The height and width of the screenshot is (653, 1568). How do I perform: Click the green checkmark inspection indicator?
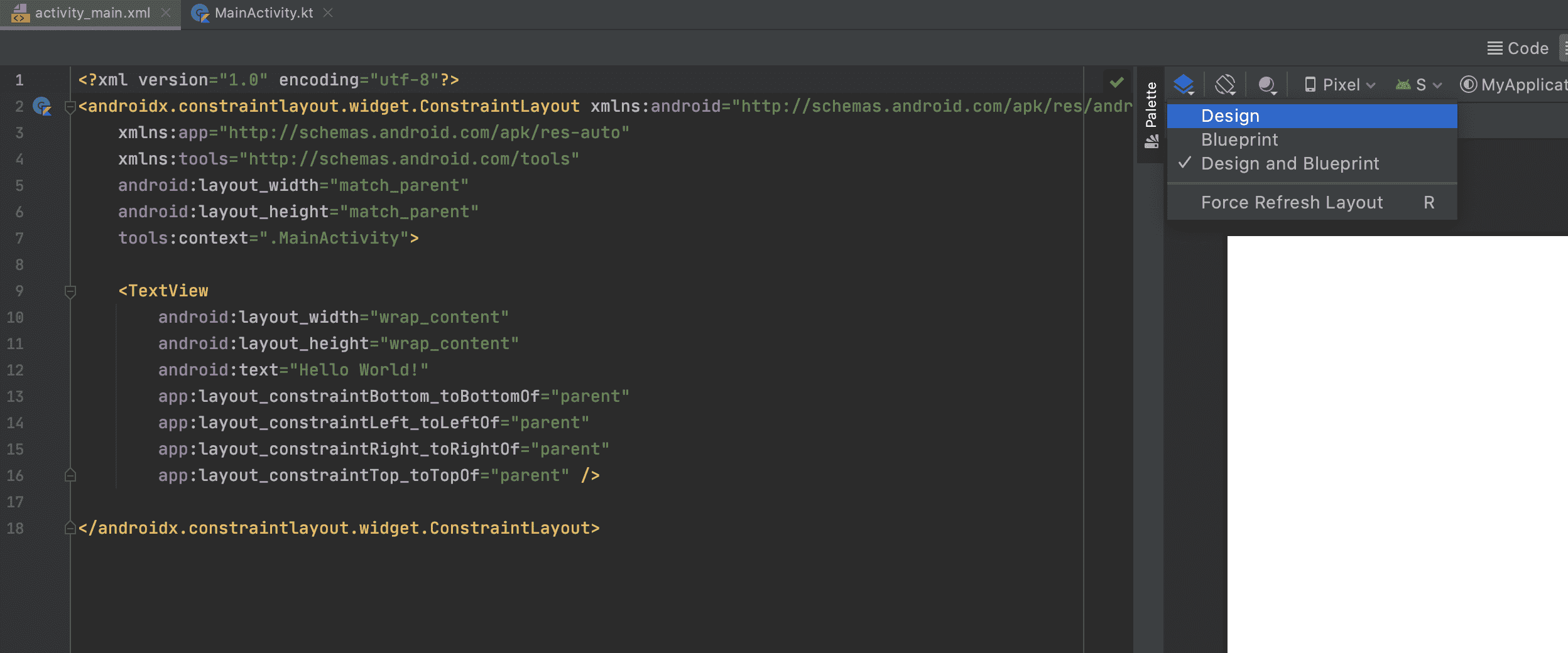pos(1116,82)
